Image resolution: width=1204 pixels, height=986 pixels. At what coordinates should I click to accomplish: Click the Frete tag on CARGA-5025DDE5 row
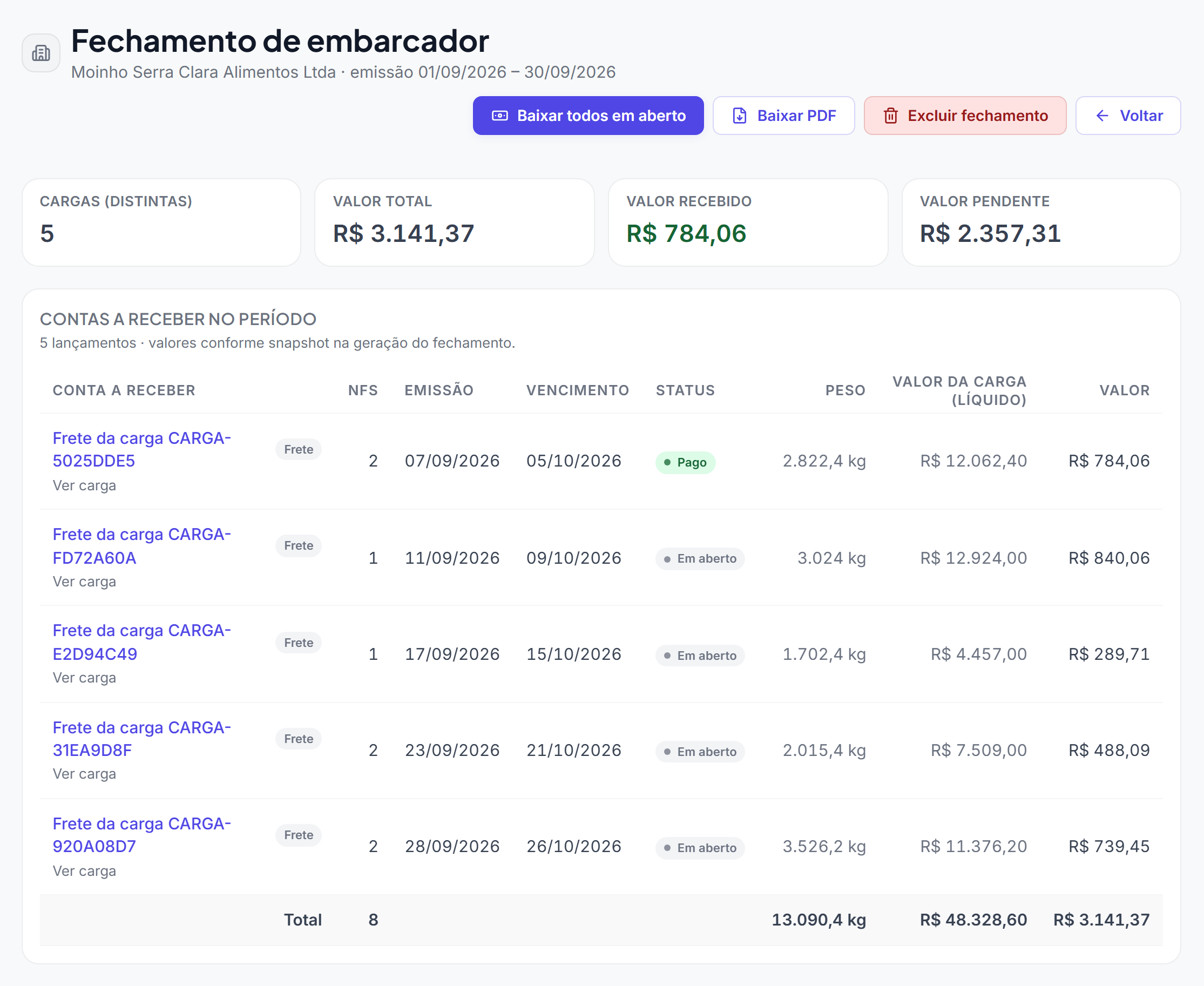coord(299,449)
